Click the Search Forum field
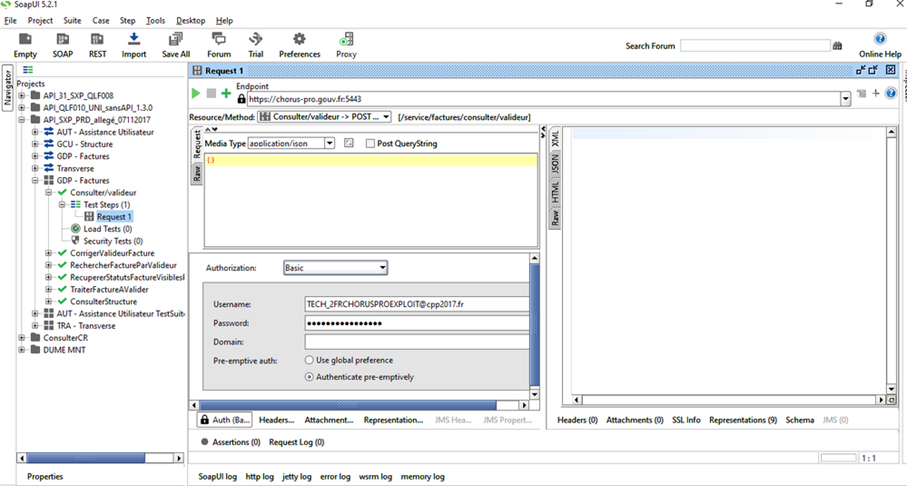 point(755,46)
